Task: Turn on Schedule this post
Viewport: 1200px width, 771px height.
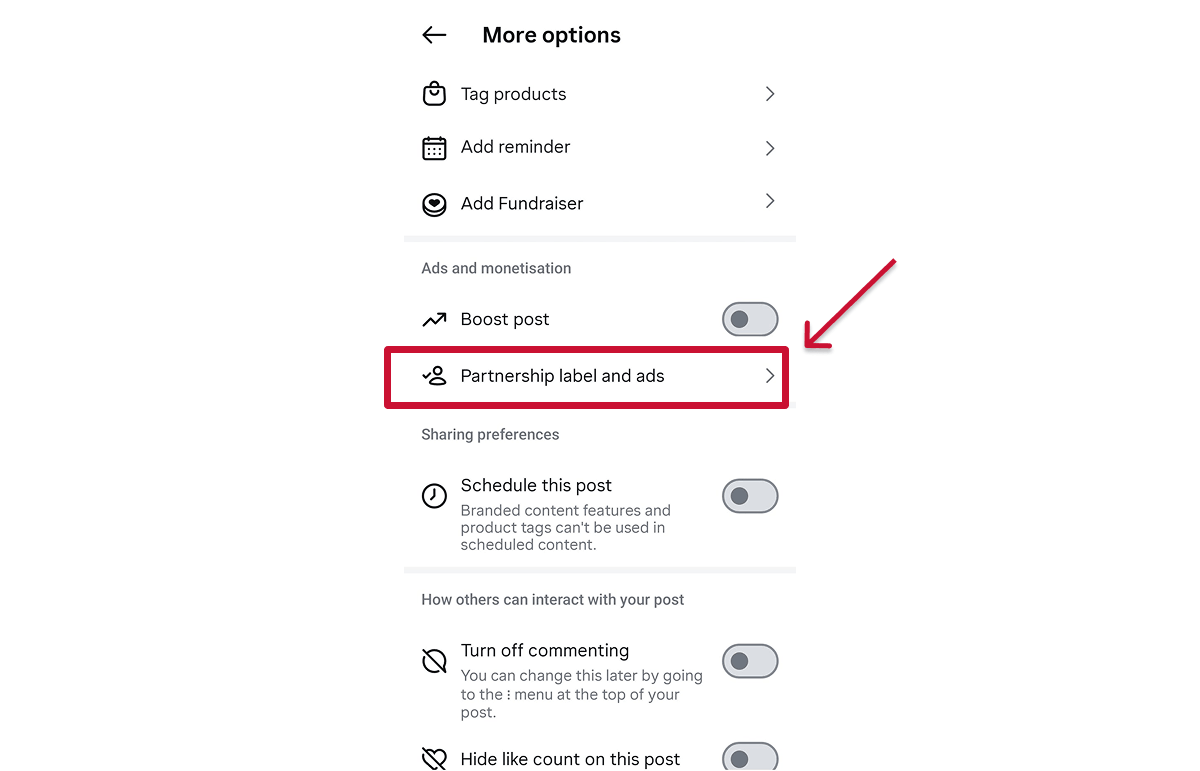Action: click(x=750, y=496)
